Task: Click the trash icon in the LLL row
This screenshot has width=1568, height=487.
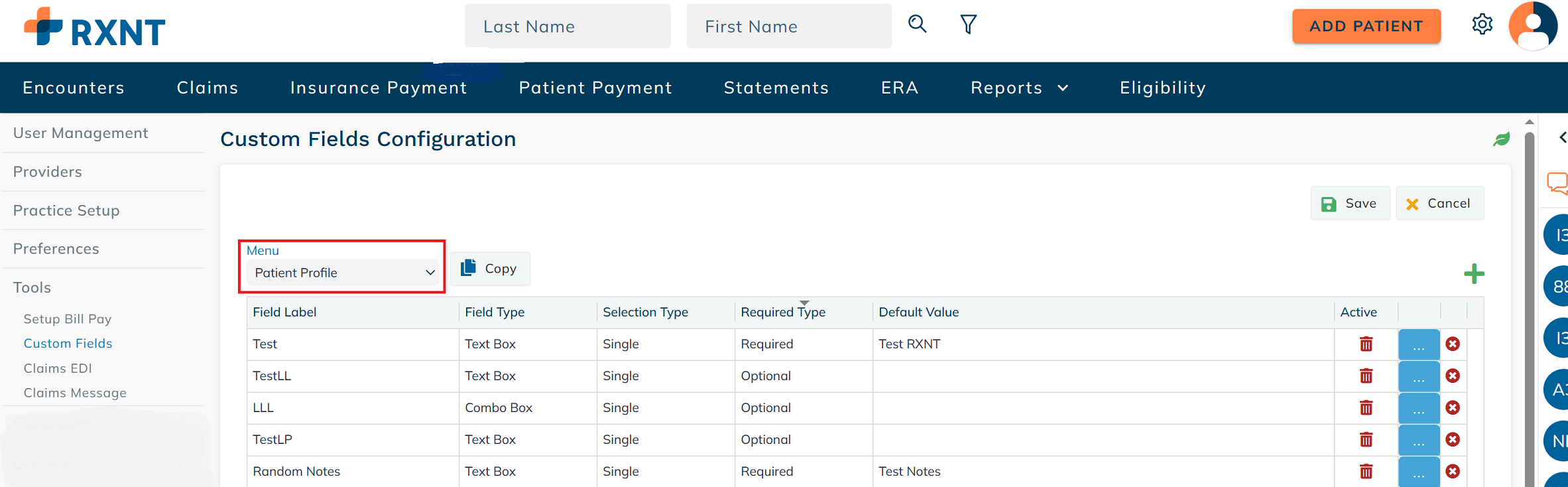Action: click(1366, 408)
